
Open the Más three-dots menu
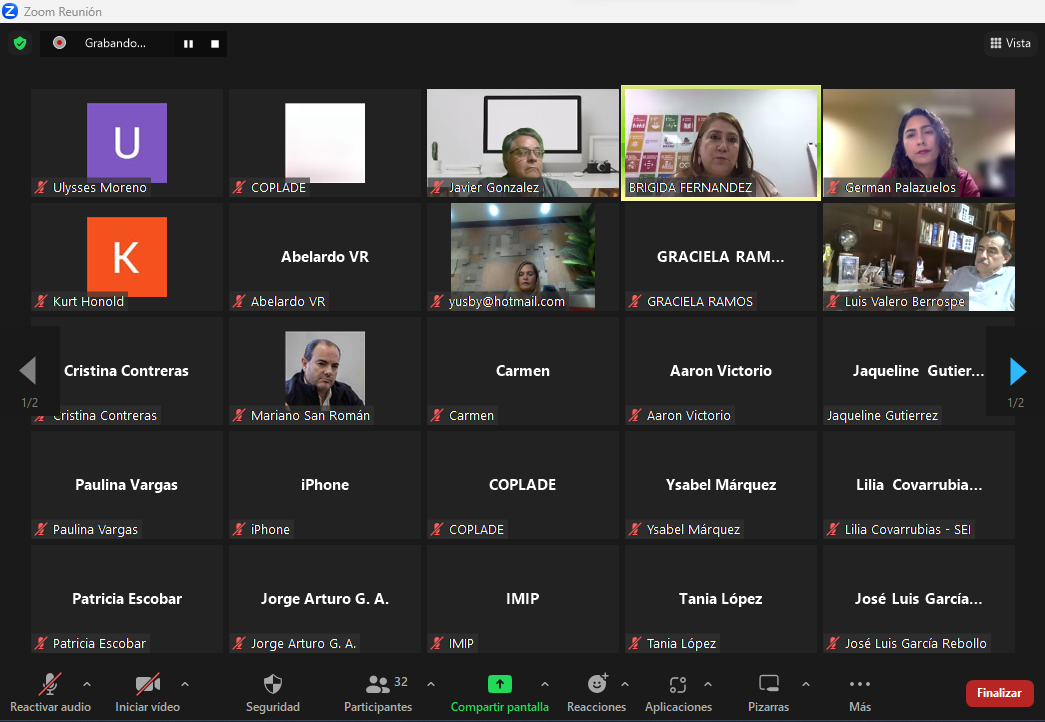pos(859,685)
